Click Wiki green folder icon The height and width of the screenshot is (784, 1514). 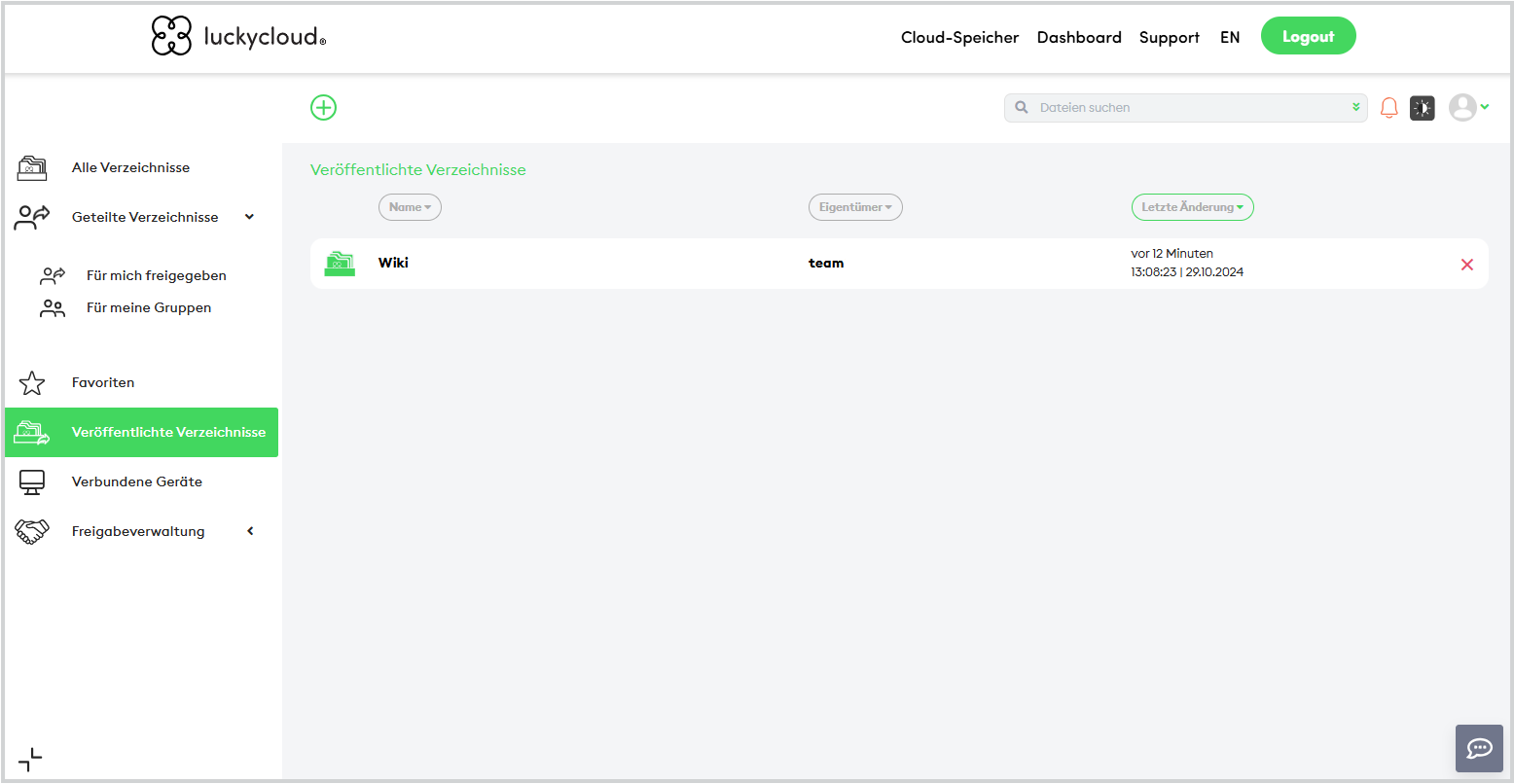coord(340,264)
